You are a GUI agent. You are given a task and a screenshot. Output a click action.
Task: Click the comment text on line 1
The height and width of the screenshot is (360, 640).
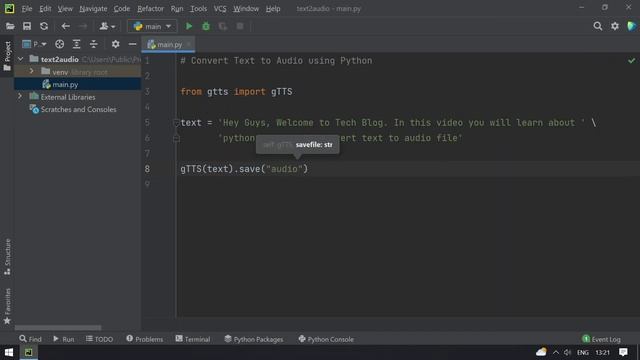[276, 61]
